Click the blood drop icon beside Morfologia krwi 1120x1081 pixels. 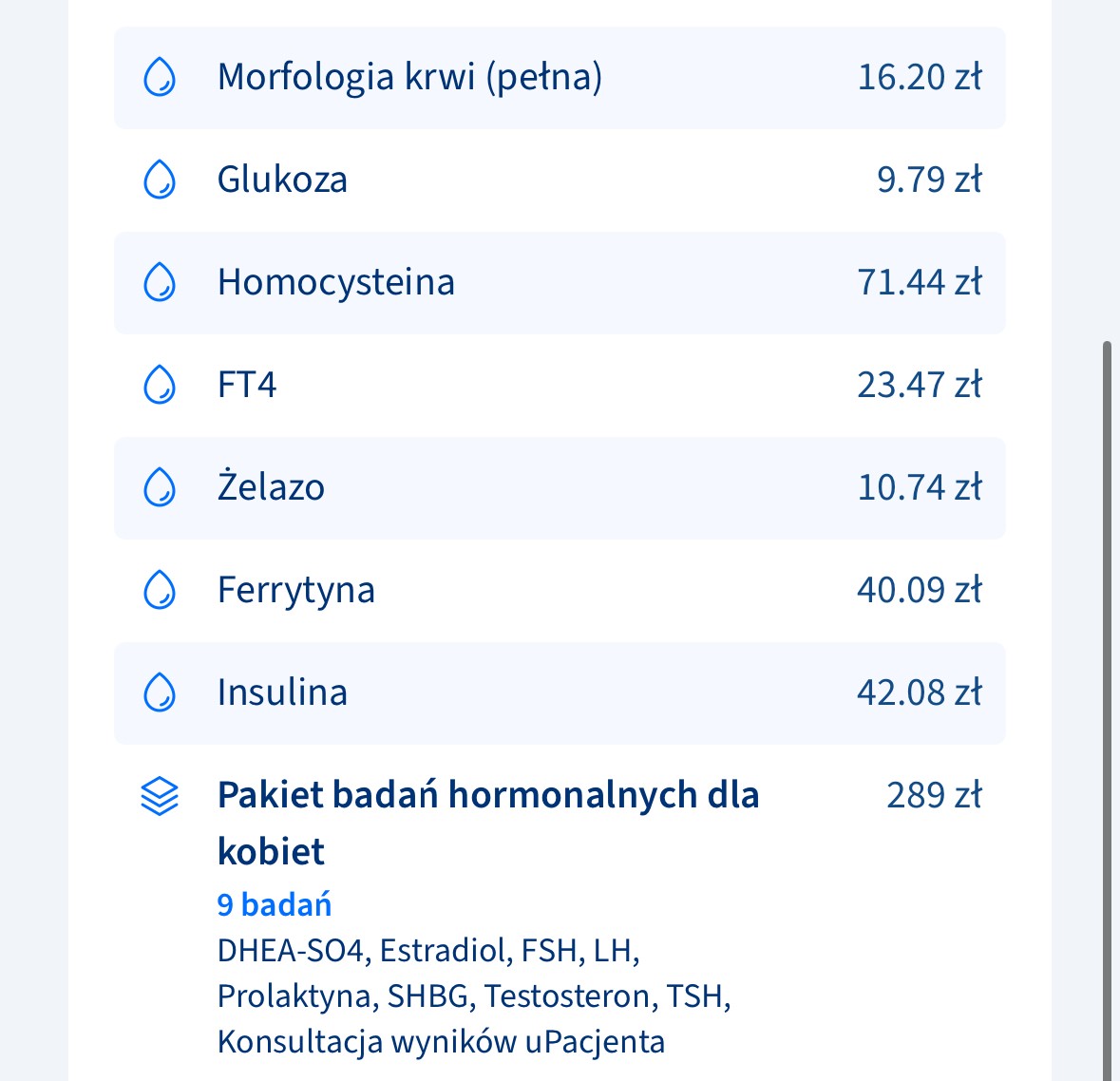(160, 77)
